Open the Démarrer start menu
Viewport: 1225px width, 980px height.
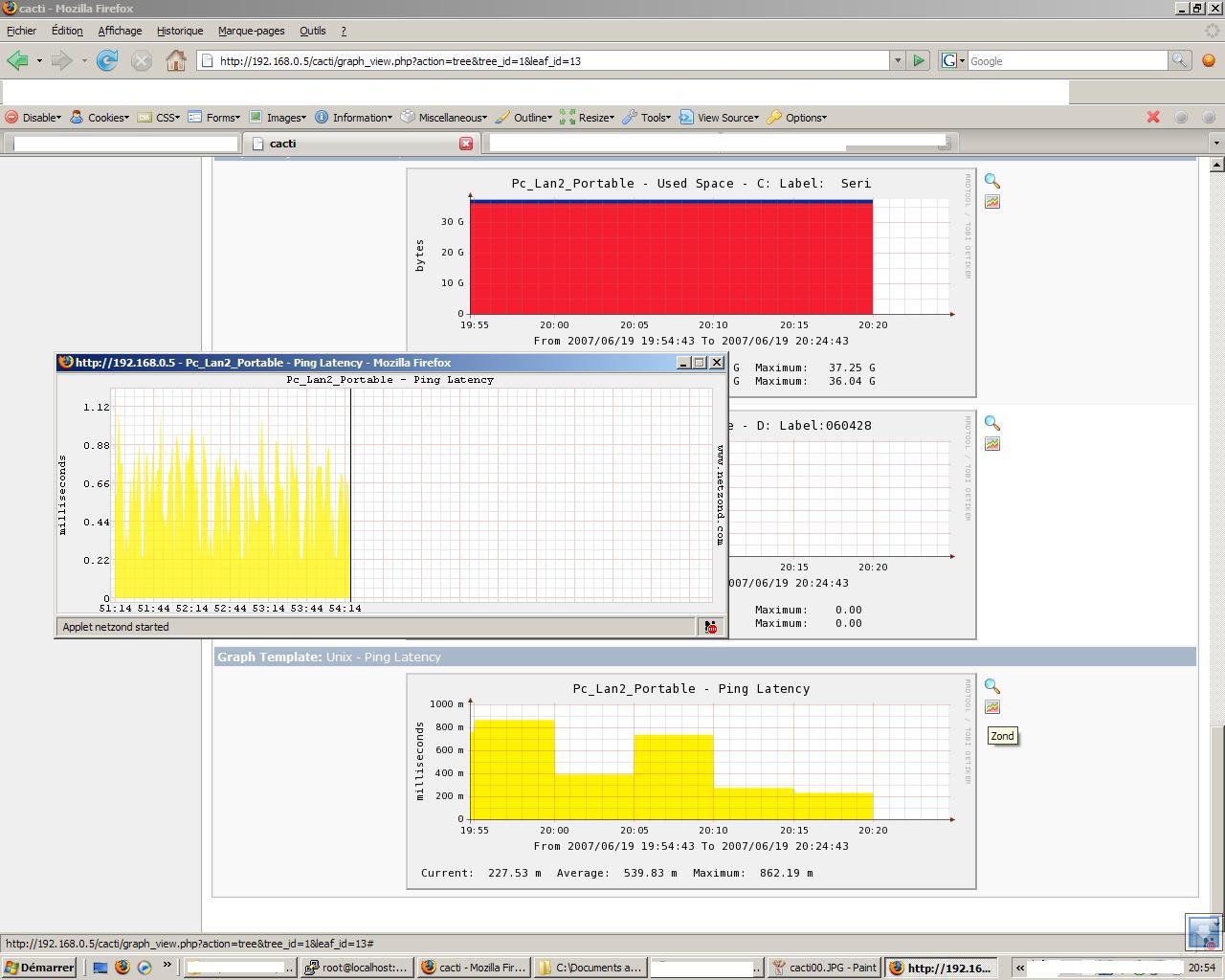pos(38,968)
